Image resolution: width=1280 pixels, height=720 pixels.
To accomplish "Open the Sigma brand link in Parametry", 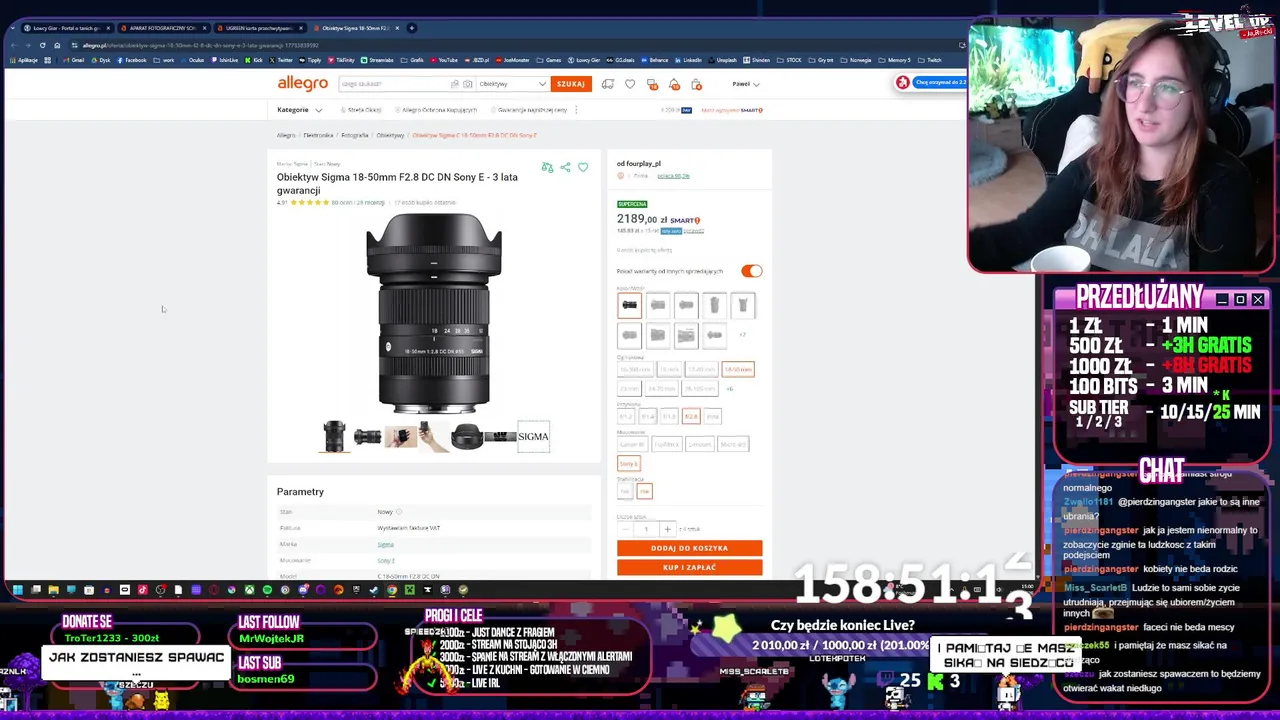I will tap(385, 544).
